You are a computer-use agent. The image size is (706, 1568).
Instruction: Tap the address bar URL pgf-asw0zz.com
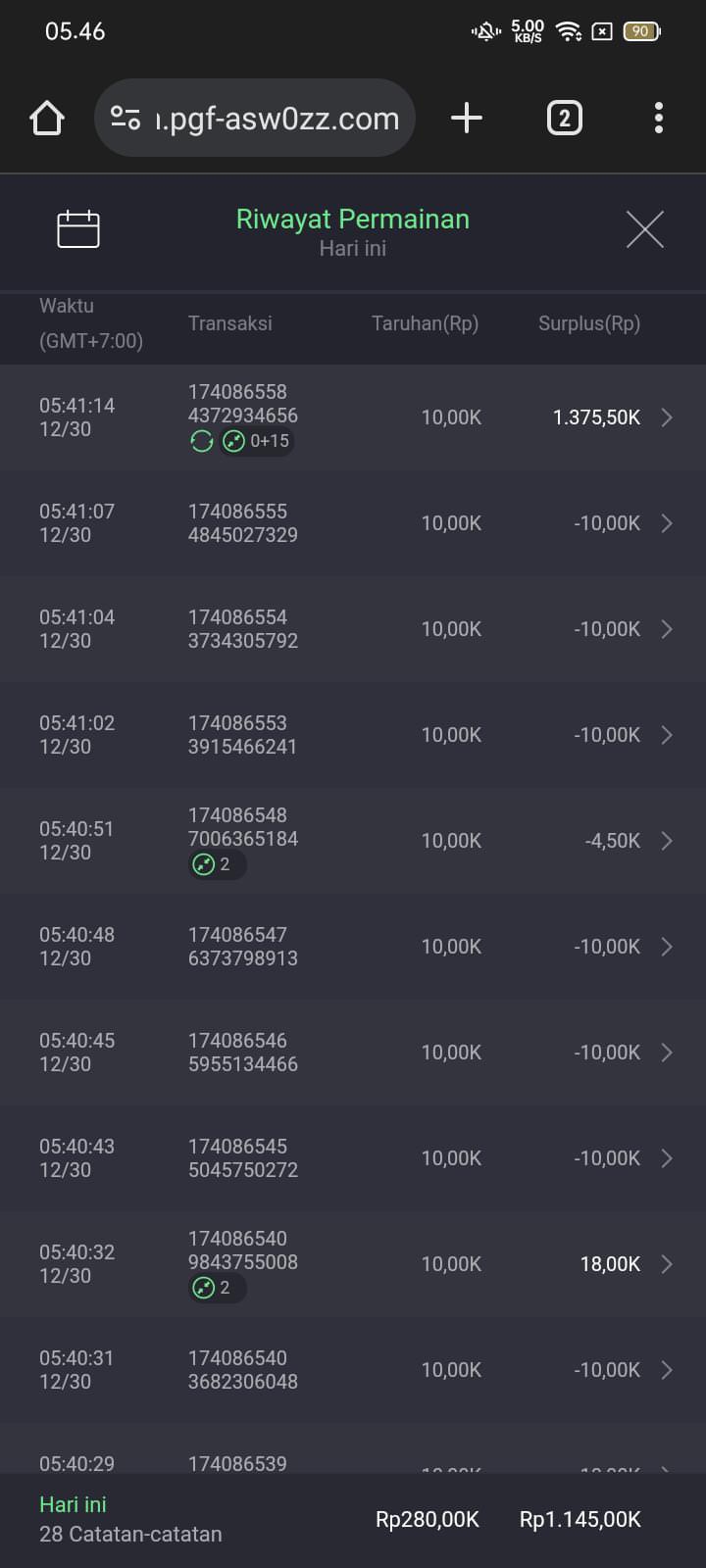[278, 119]
